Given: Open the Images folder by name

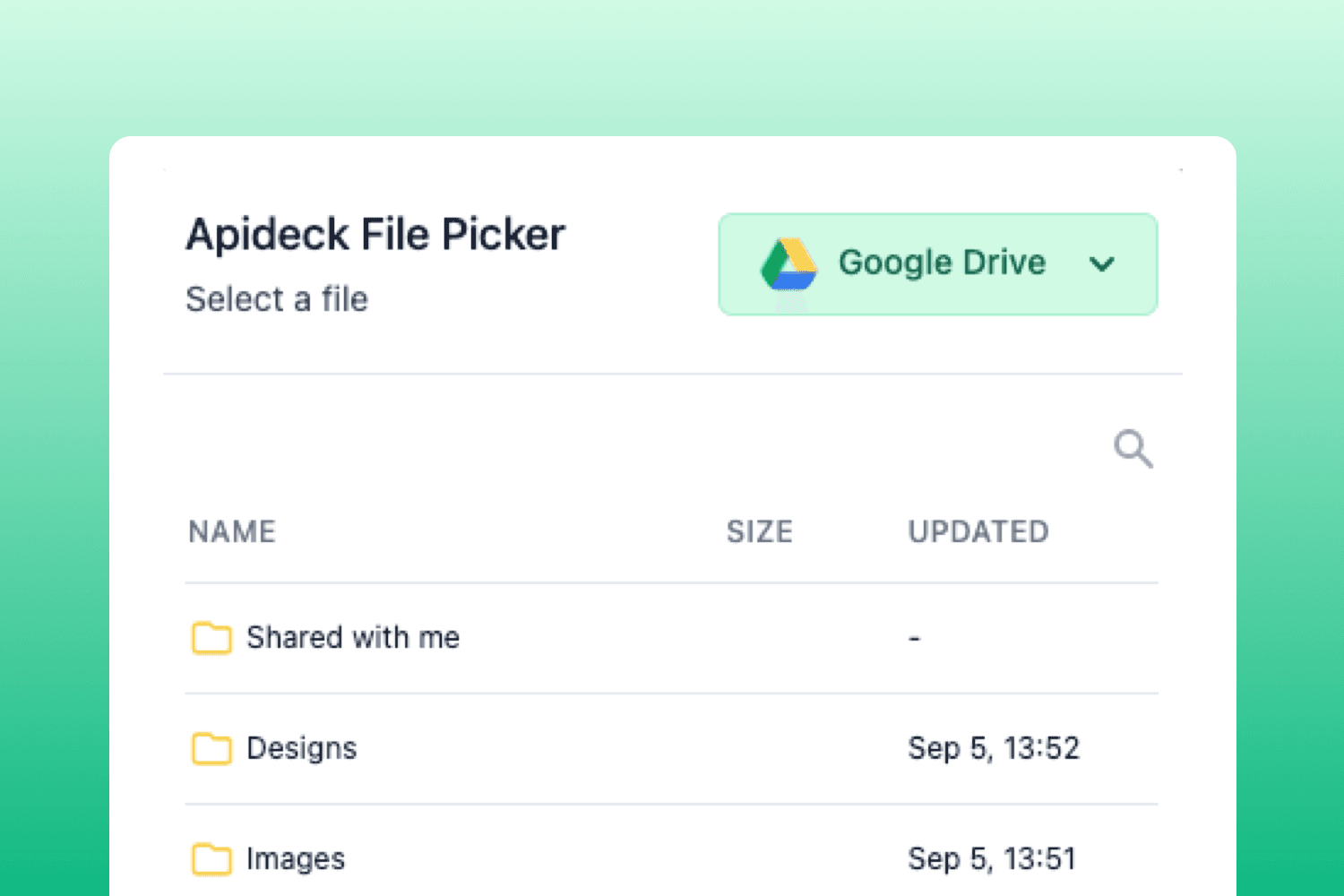Looking at the screenshot, I should point(296,858).
